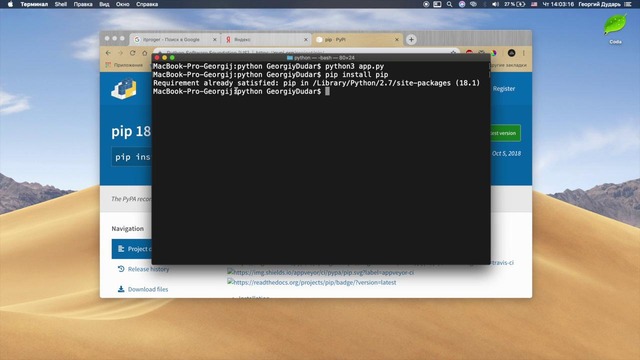This screenshot has height=360, width=640.
Task: Open a new browser tab with plus
Action: point(411,40)
